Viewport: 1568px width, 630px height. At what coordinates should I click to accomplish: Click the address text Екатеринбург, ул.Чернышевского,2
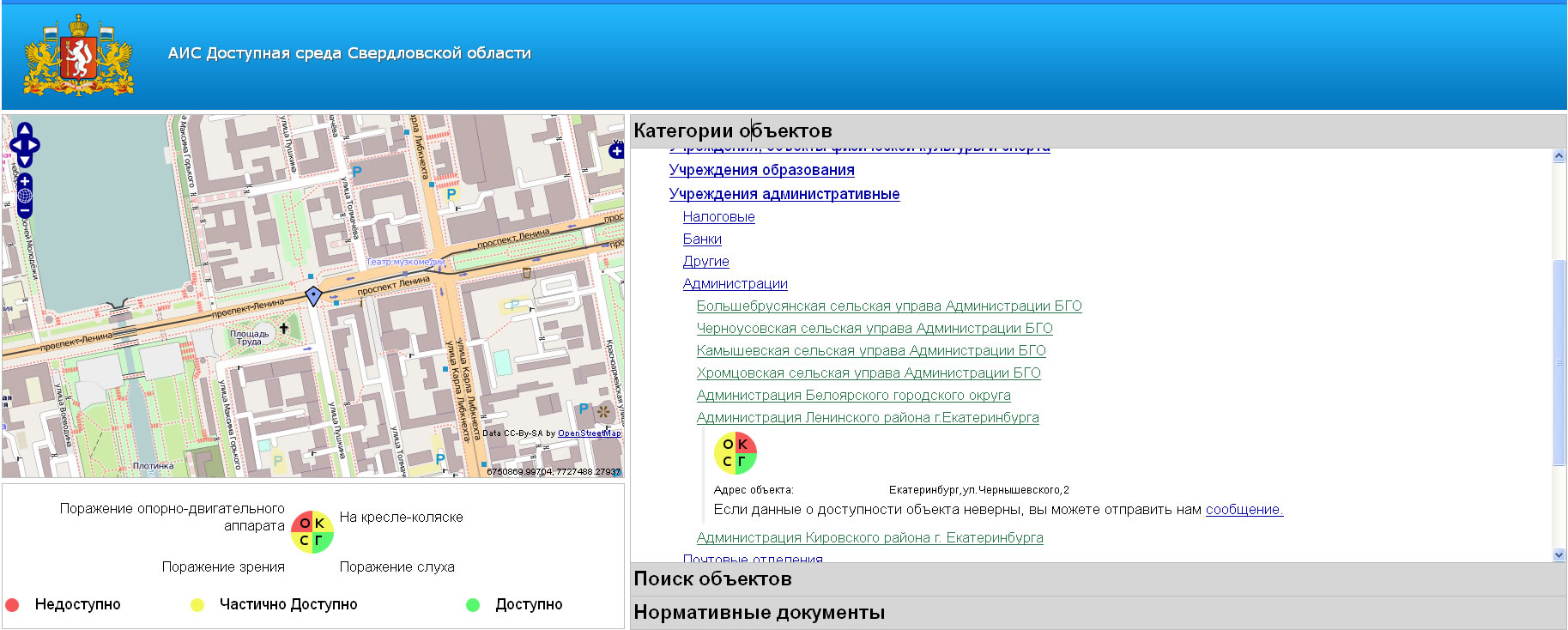coord(979,490)
